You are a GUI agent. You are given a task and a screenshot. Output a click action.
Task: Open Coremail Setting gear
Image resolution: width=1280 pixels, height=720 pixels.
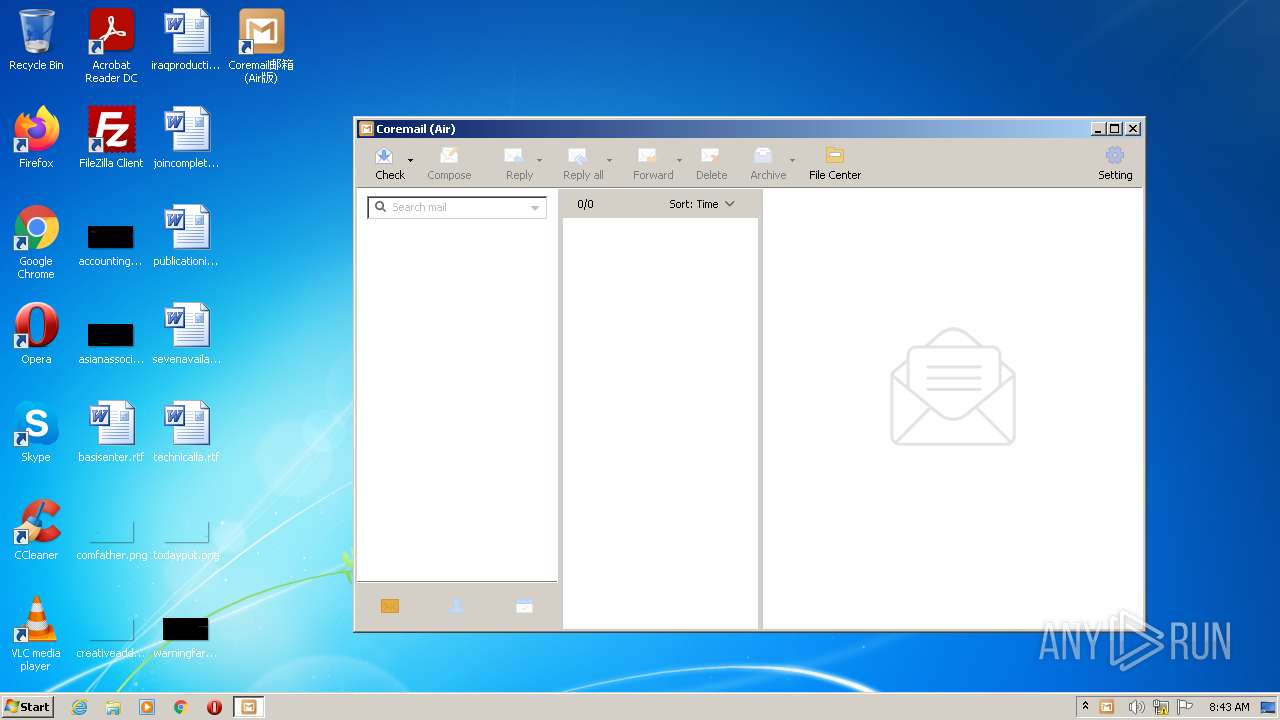click(1115, 164)
